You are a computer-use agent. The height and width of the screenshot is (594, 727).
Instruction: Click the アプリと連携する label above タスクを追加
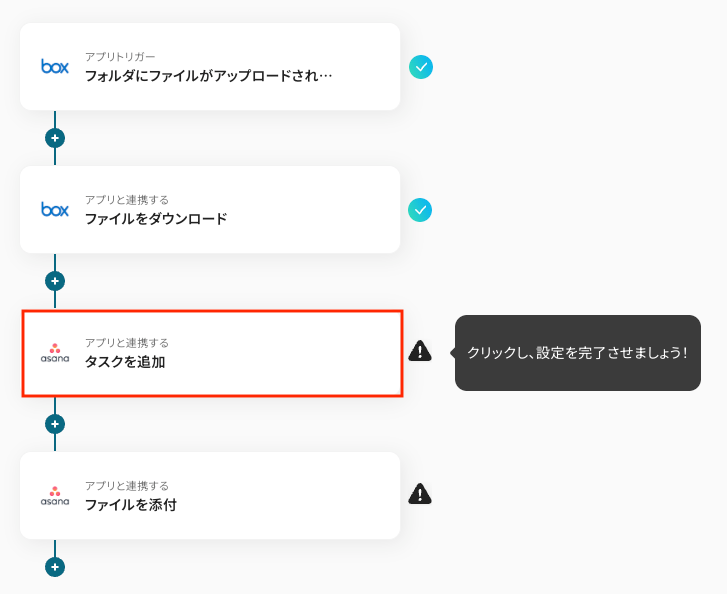(x=127, y=343)
